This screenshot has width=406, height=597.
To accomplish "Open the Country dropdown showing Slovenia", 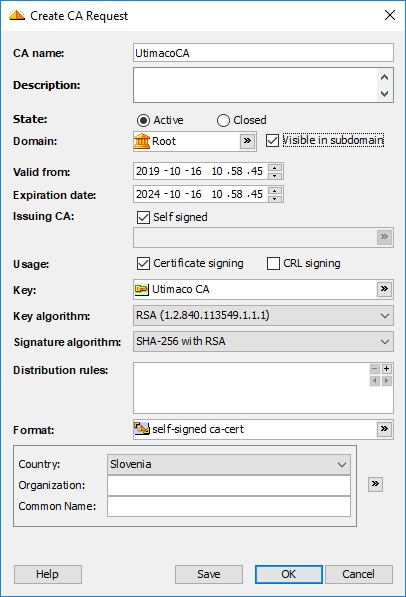I will pyautogui.click(x=229, y=465).
